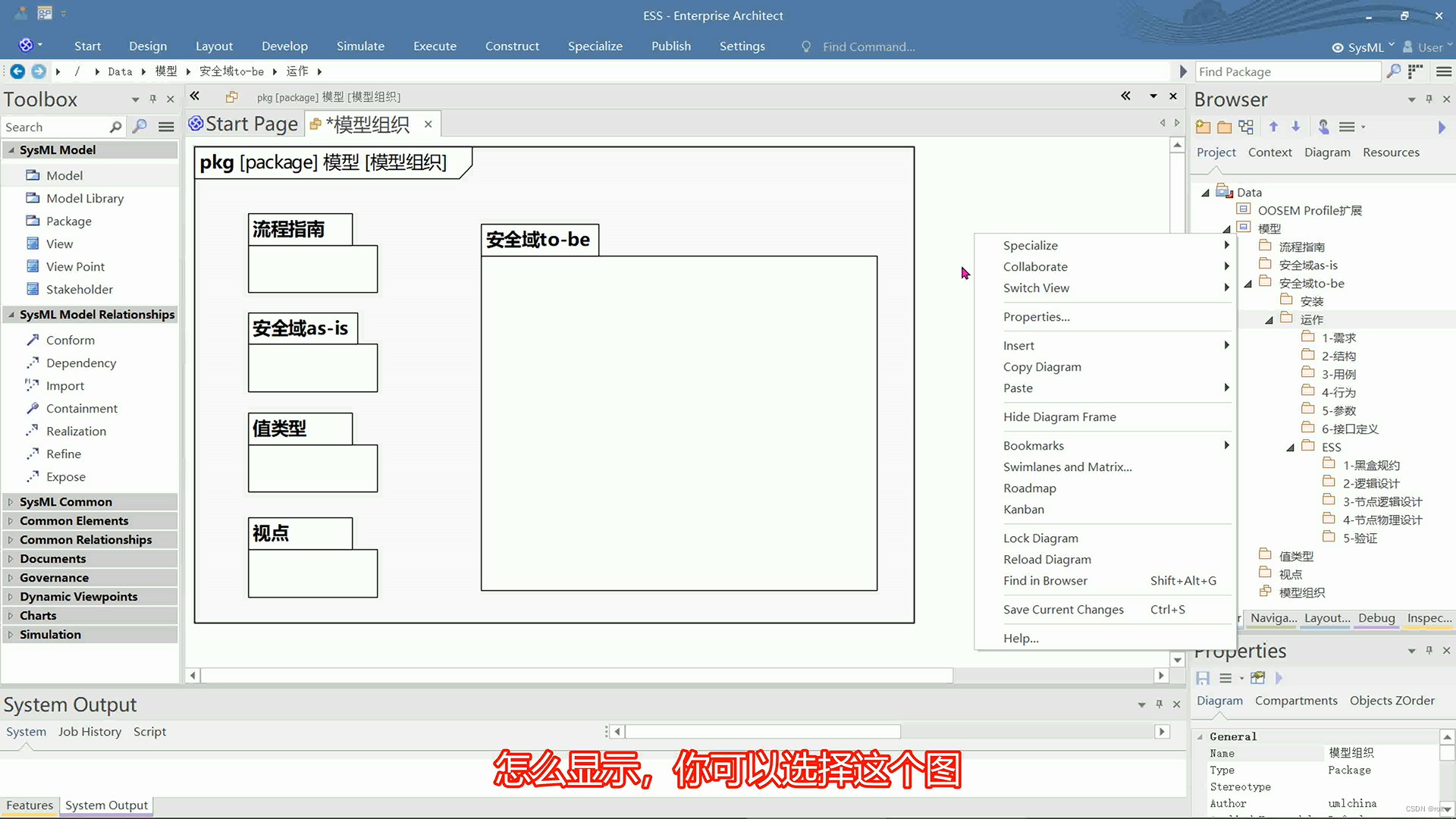Viewport: 1456px width, 819px height.
Task: Collapse the SysML Model section in Toolbox
Action: tap(11, 149)
